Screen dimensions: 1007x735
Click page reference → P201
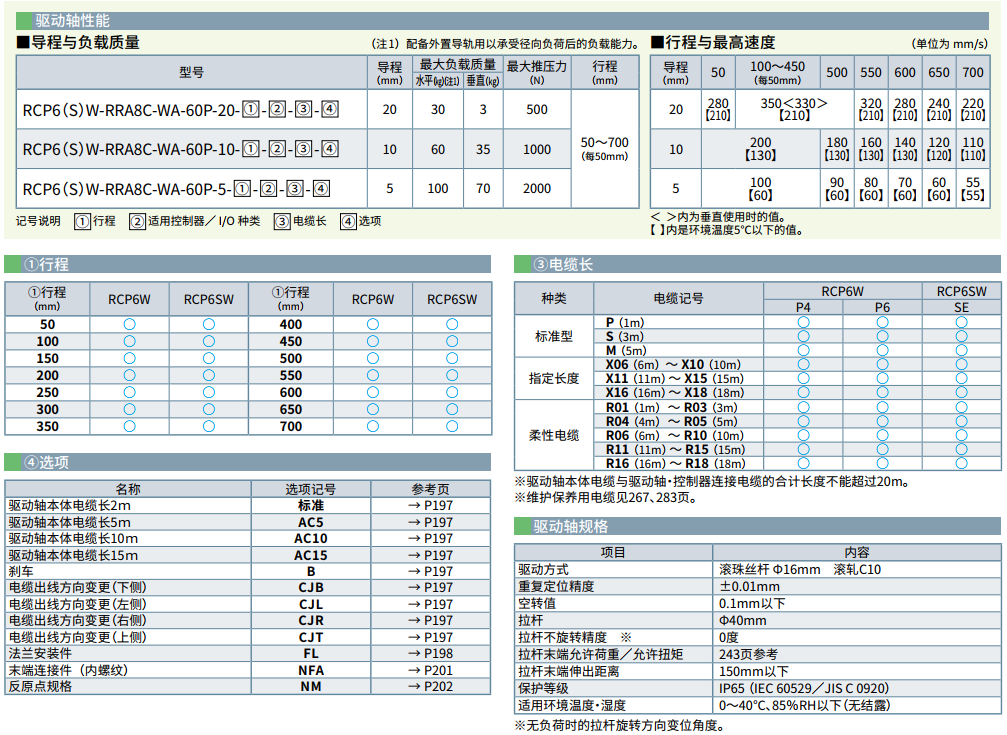(x=430, y=670)
